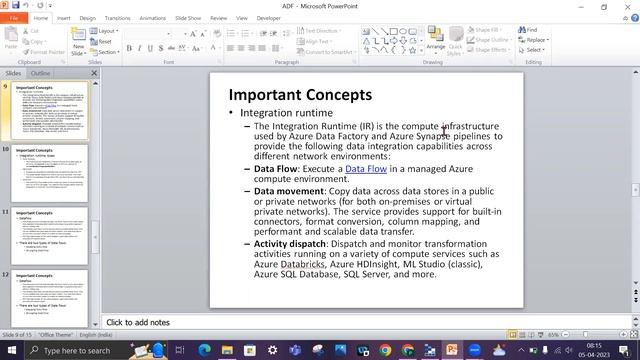Switch to Slide Sorter view

point(522,335)
